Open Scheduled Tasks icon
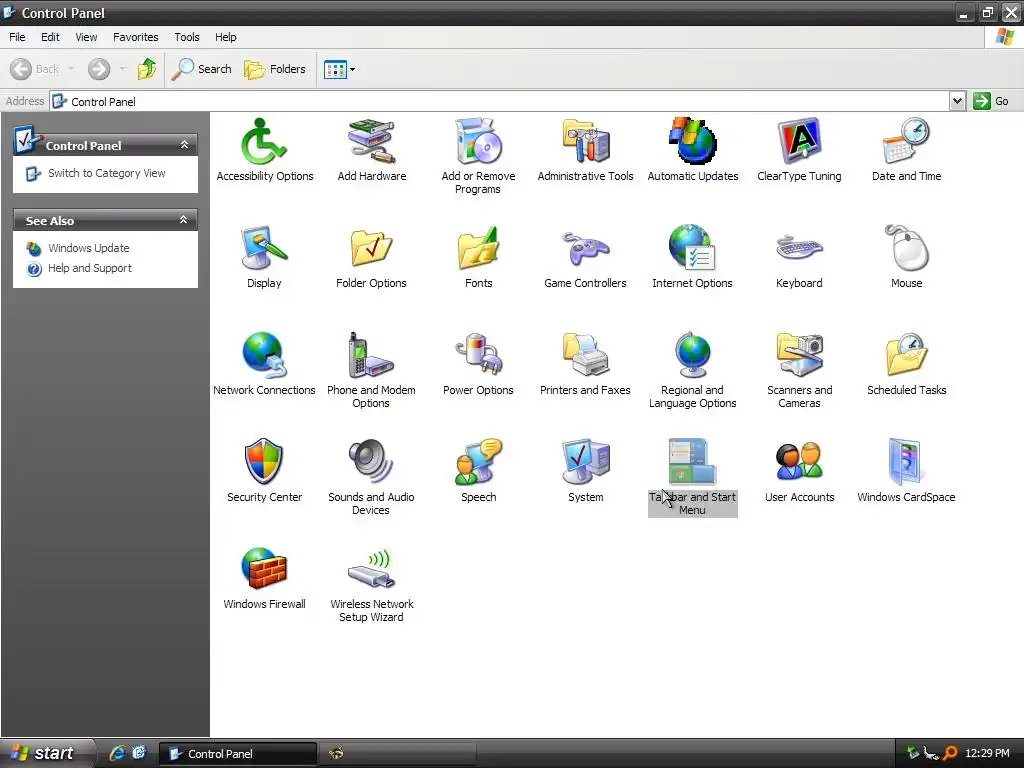1024x768 pixels. click(x=906, y=355)
